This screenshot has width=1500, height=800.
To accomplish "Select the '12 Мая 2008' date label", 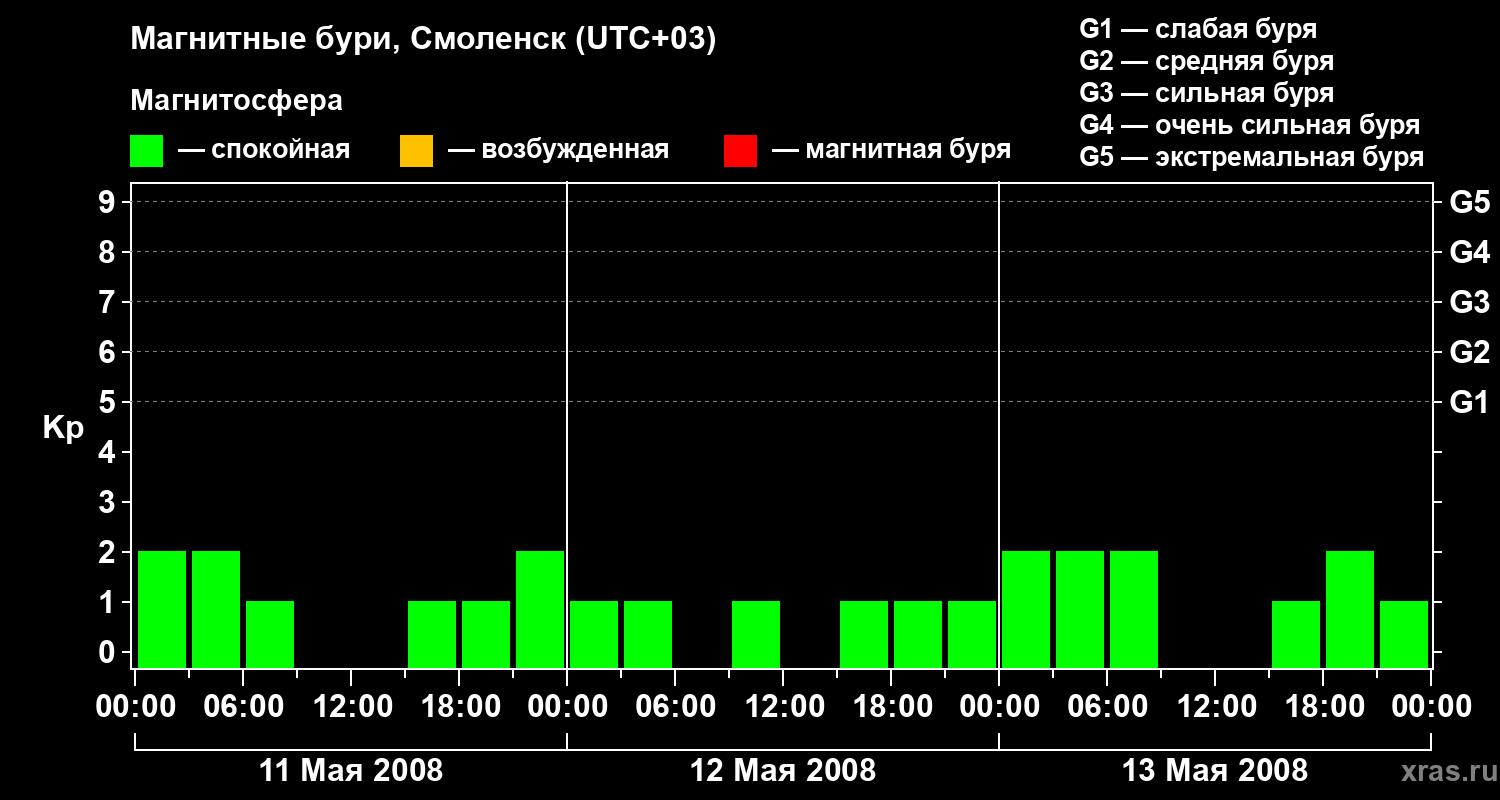I will pyautogui.click(x=783, y=770).
